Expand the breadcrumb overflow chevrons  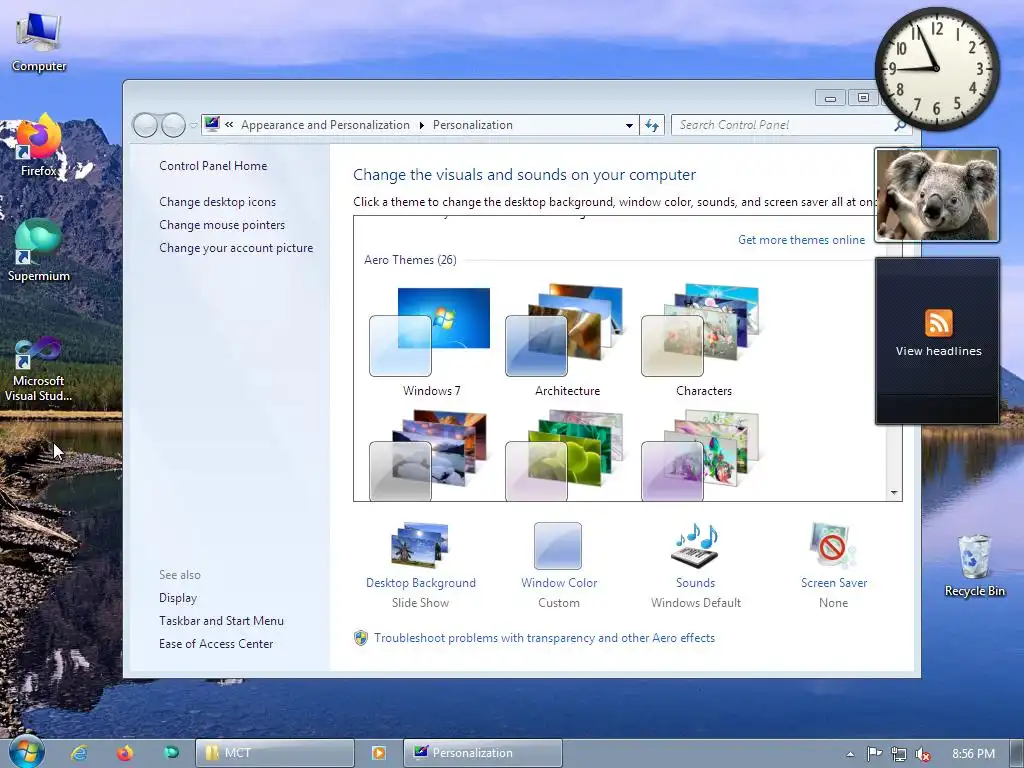pos(229,125)
